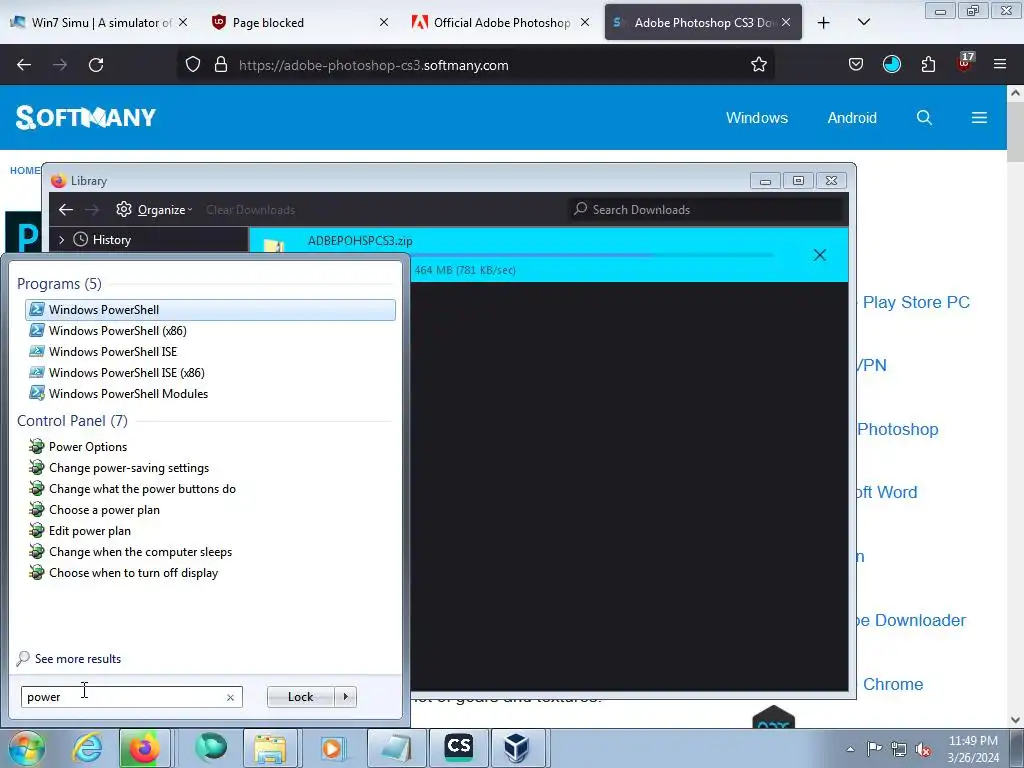Open Change when the computer sleeps

click(210, 551)
